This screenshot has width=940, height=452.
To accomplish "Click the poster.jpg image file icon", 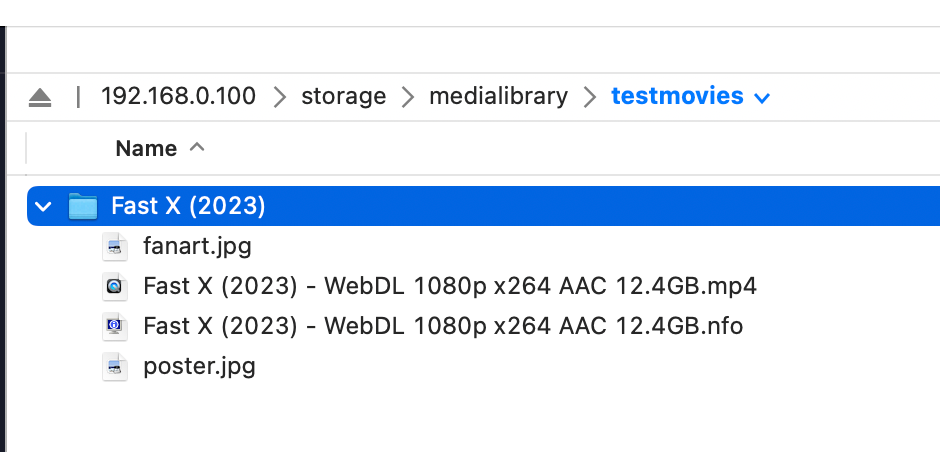I will click(116, 366).
